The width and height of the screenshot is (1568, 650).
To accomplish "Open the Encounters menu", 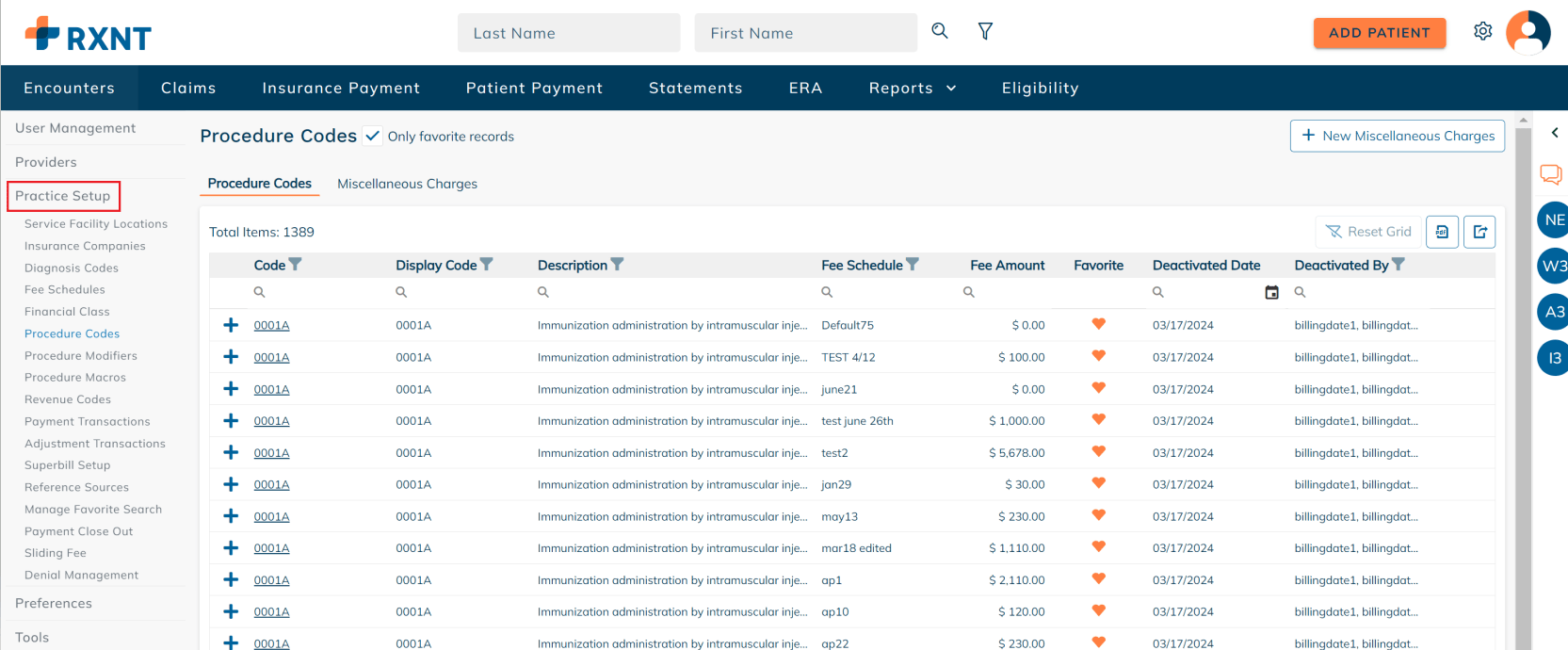I will click(69, 88).
